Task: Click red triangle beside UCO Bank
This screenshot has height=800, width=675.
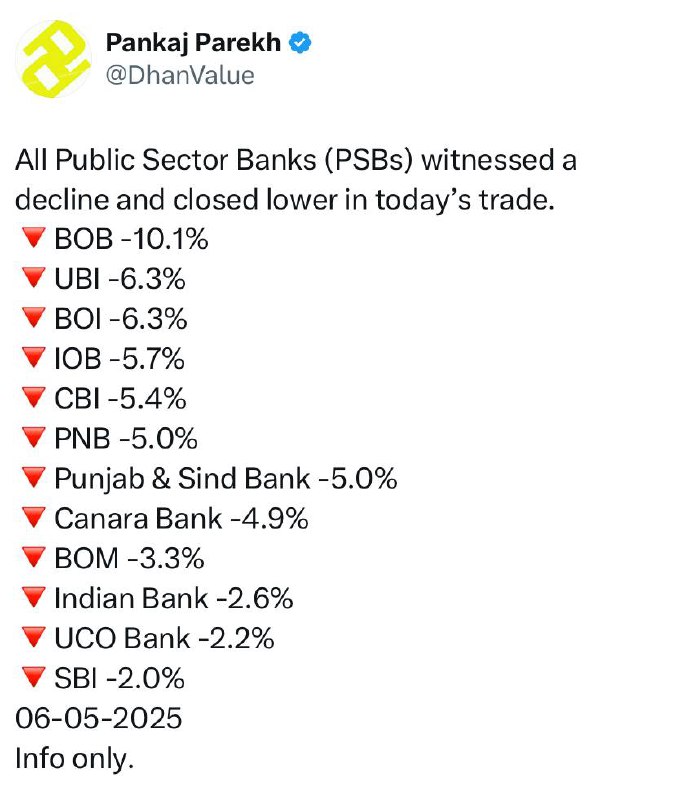Action: pos(34,637)
